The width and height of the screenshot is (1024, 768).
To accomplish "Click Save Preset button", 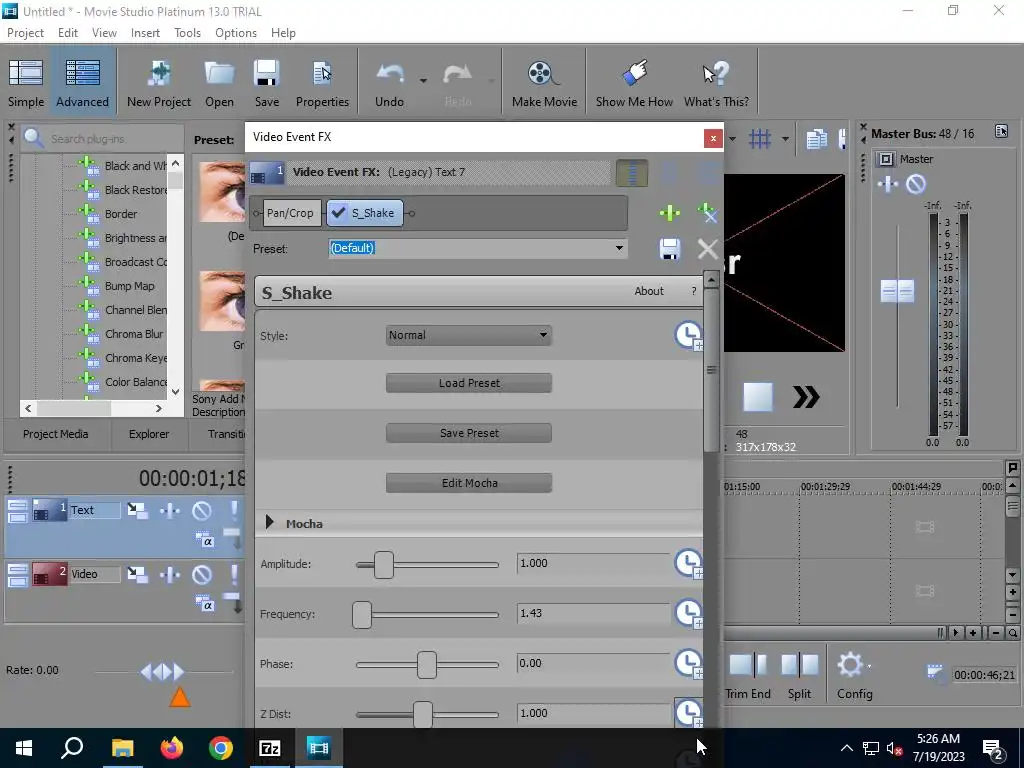I will pos(469,433).
